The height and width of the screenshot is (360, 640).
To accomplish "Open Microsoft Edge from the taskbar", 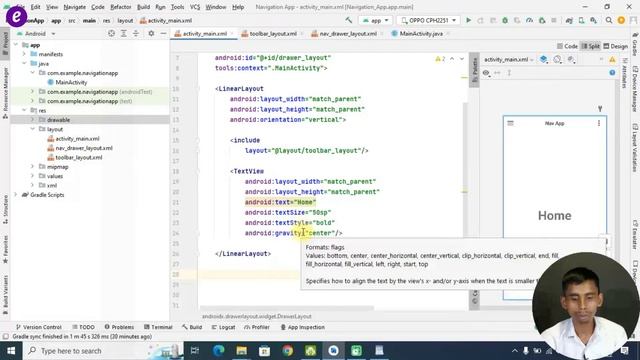I will click(219, 351).
